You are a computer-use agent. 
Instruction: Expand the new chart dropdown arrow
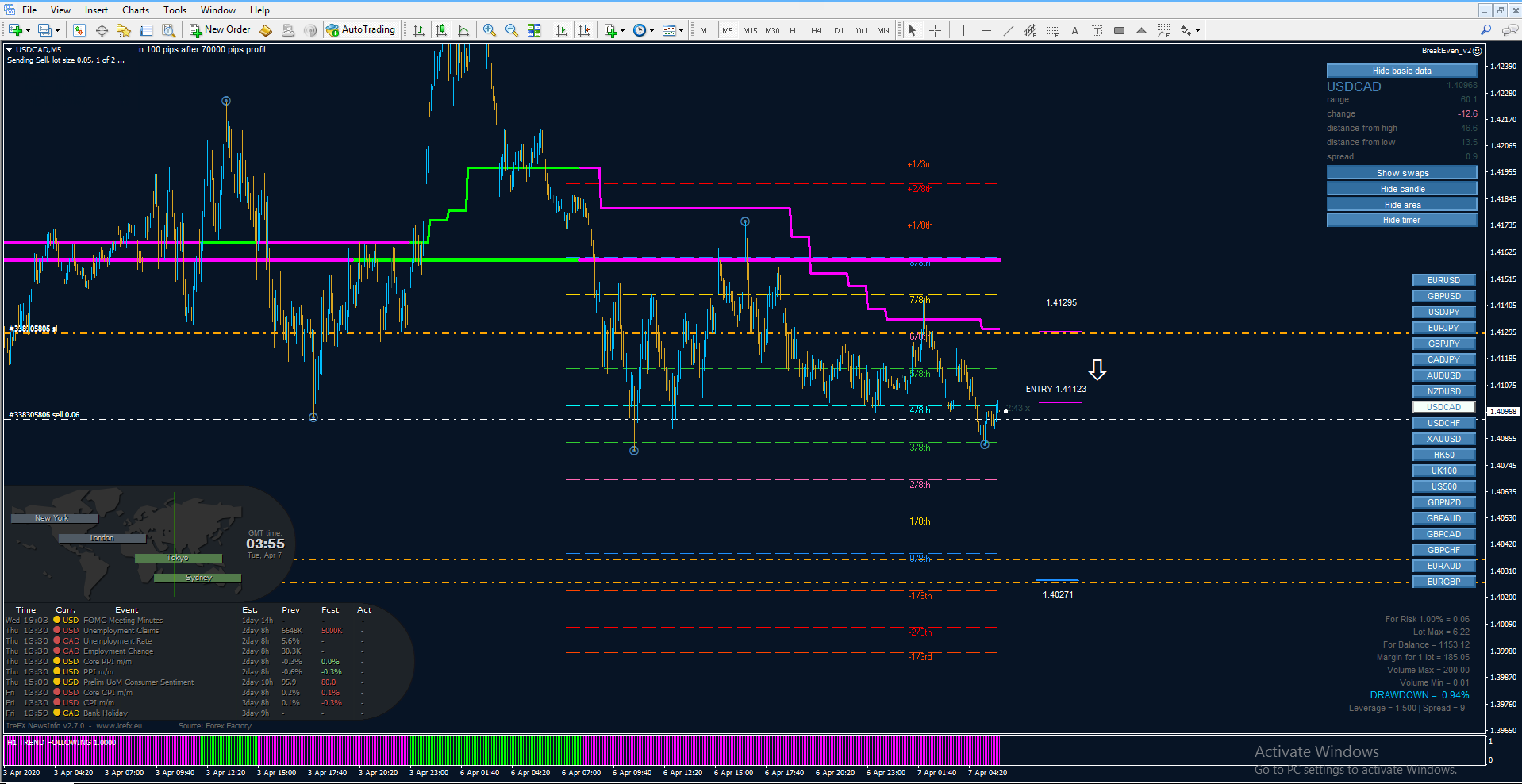click(28, 30)
